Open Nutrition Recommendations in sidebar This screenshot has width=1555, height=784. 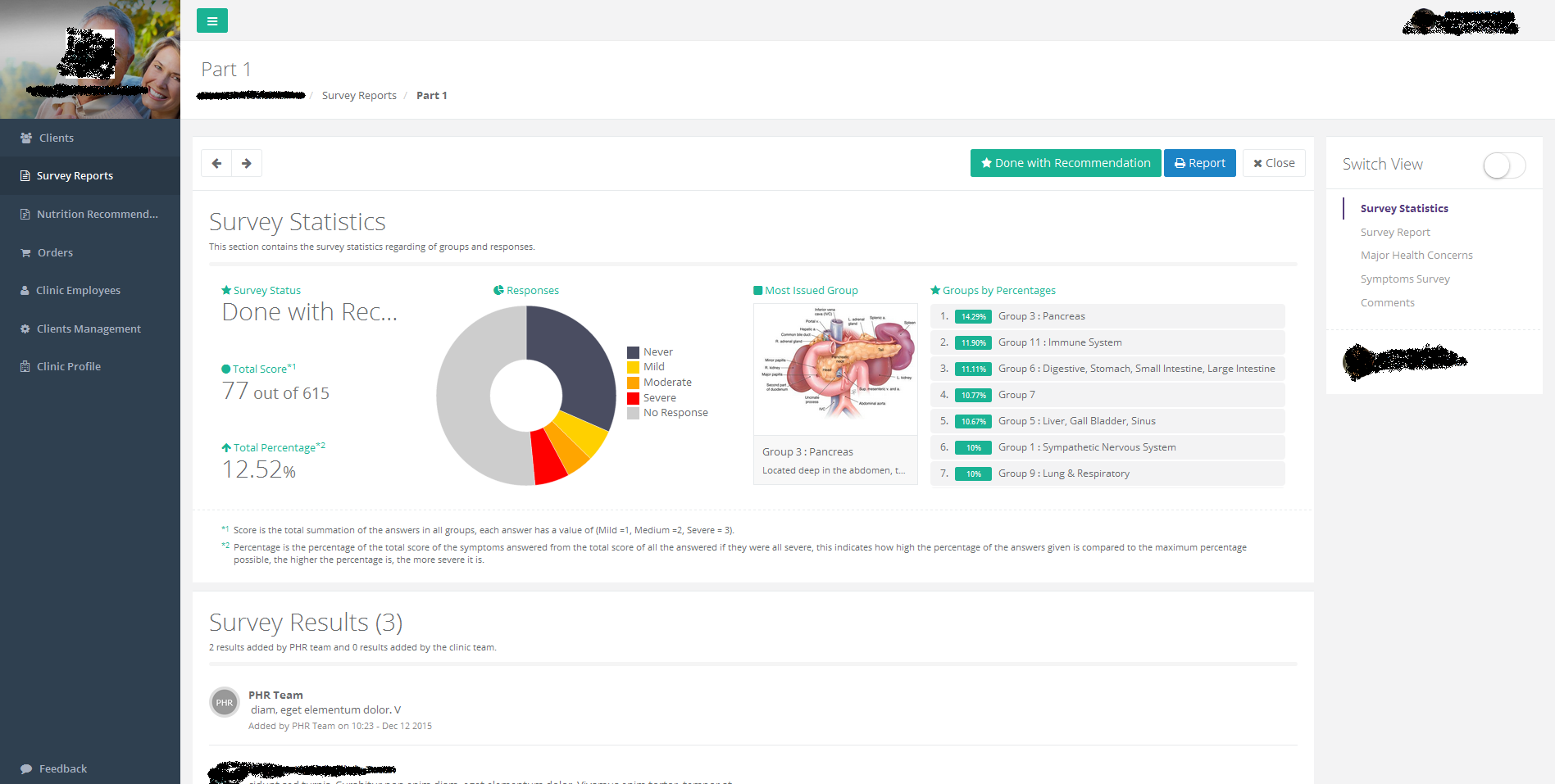(x=97, y=215)
